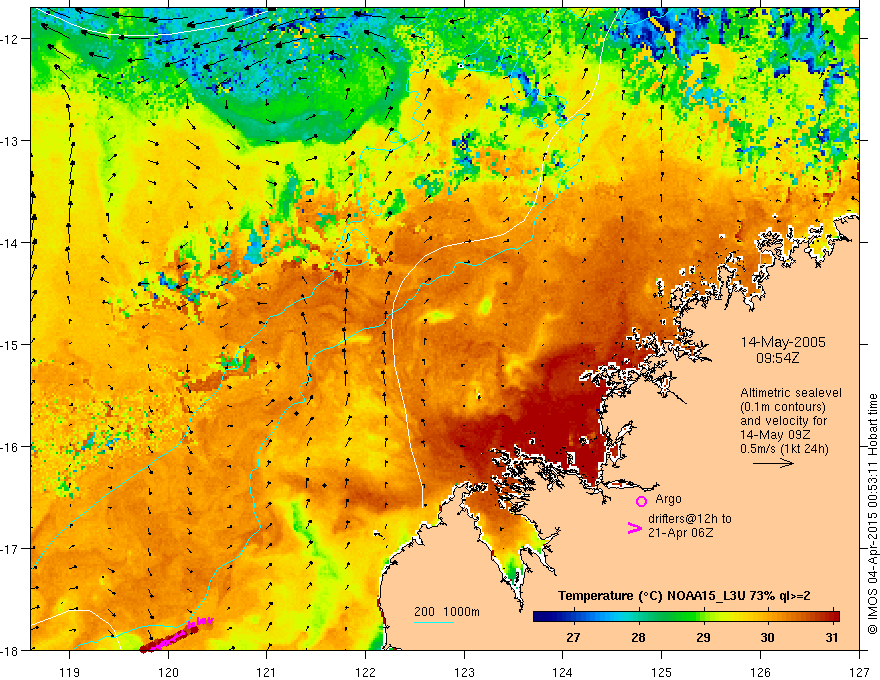Click latitude axis label -14
Viewport: 880px width, 680px height.
10,243
